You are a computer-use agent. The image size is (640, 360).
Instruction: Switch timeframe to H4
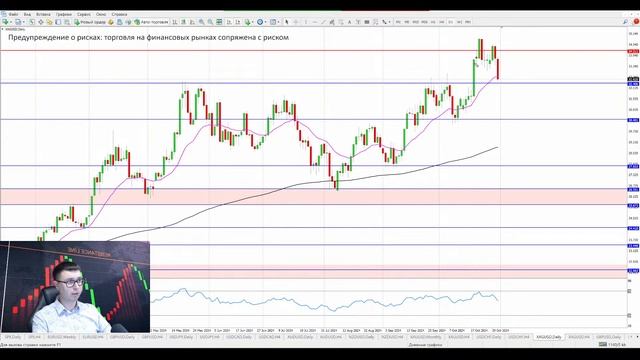point(442,22)
